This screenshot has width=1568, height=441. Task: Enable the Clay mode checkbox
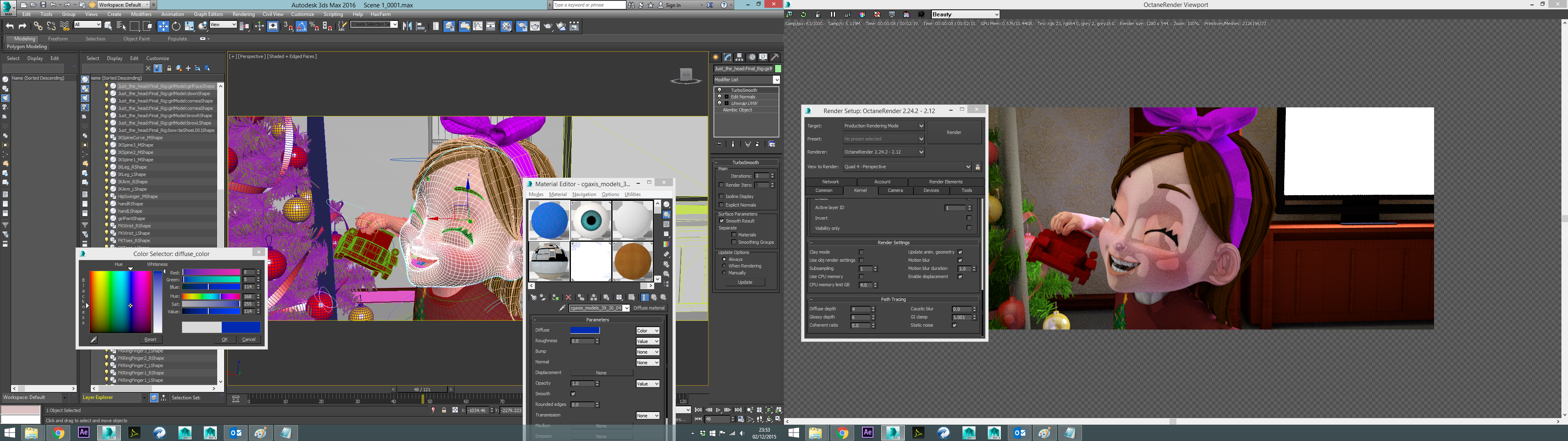(x=861, y=252)
